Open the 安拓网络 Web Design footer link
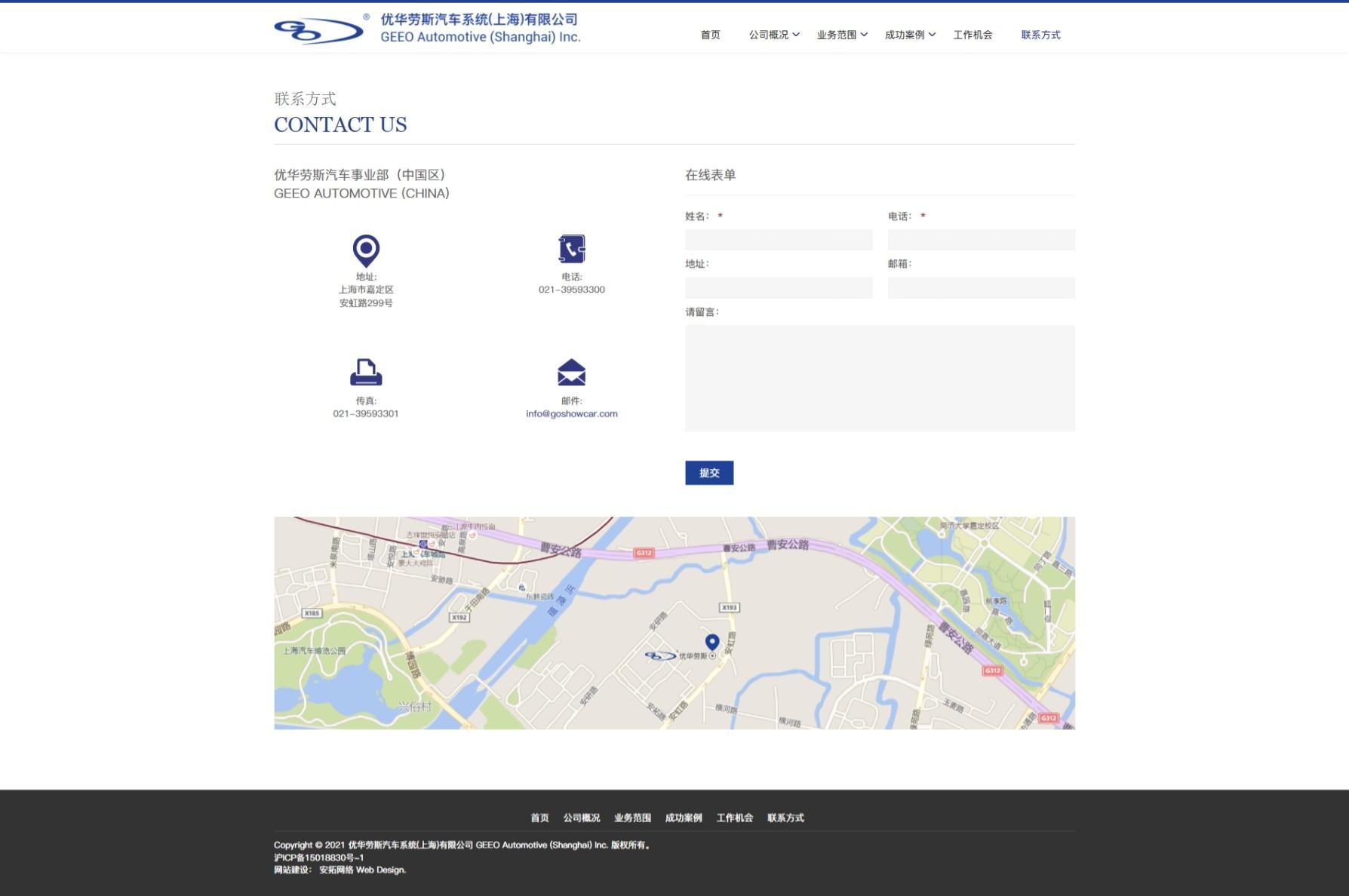 pos(362,870)
